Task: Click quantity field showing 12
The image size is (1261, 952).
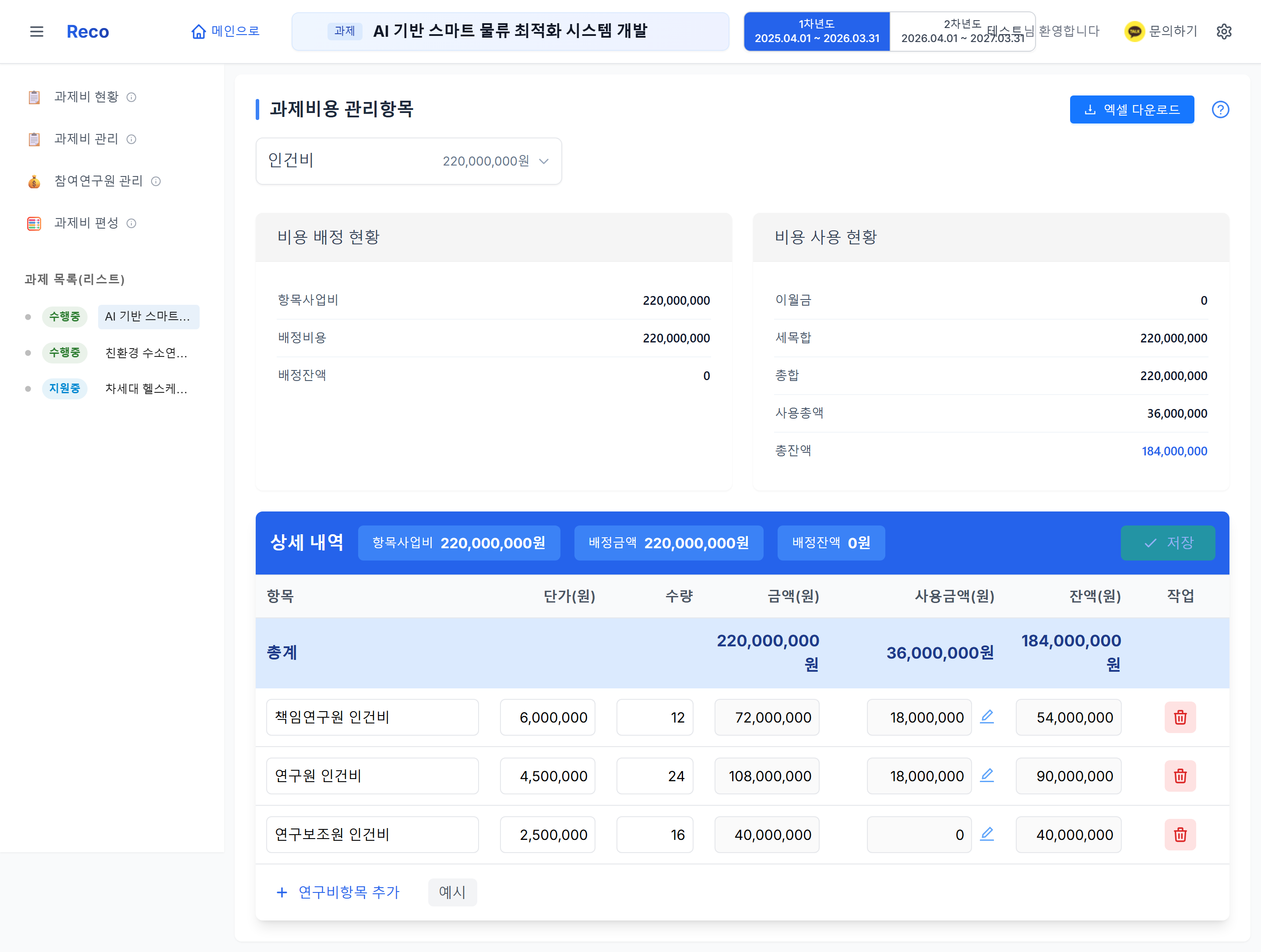Action: (655, 717)
